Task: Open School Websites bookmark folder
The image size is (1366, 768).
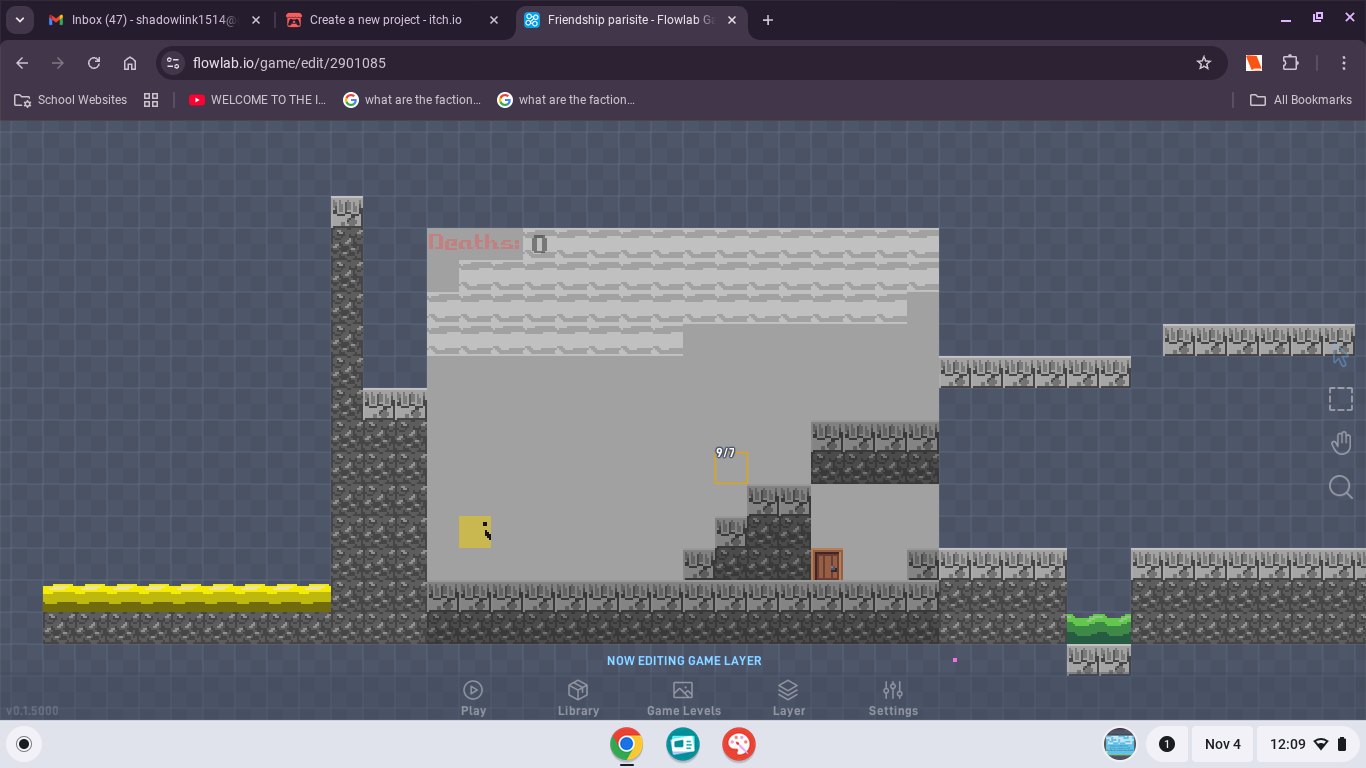Action: click(x=71, y=100)
